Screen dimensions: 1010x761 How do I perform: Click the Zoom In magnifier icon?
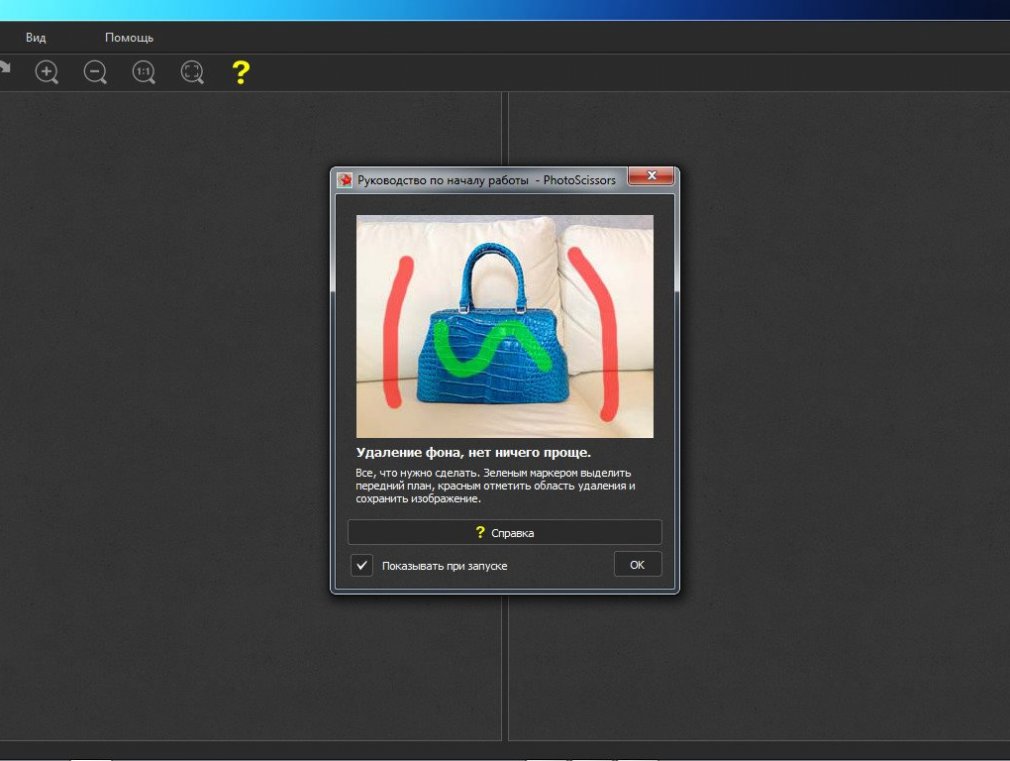[46, 72]
